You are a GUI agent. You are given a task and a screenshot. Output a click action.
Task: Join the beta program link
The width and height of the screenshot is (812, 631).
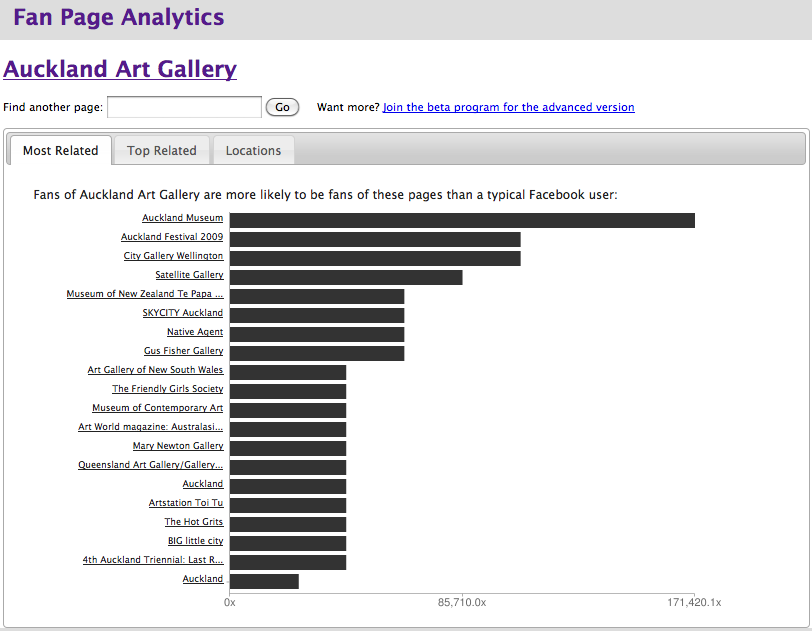[508, 107]
